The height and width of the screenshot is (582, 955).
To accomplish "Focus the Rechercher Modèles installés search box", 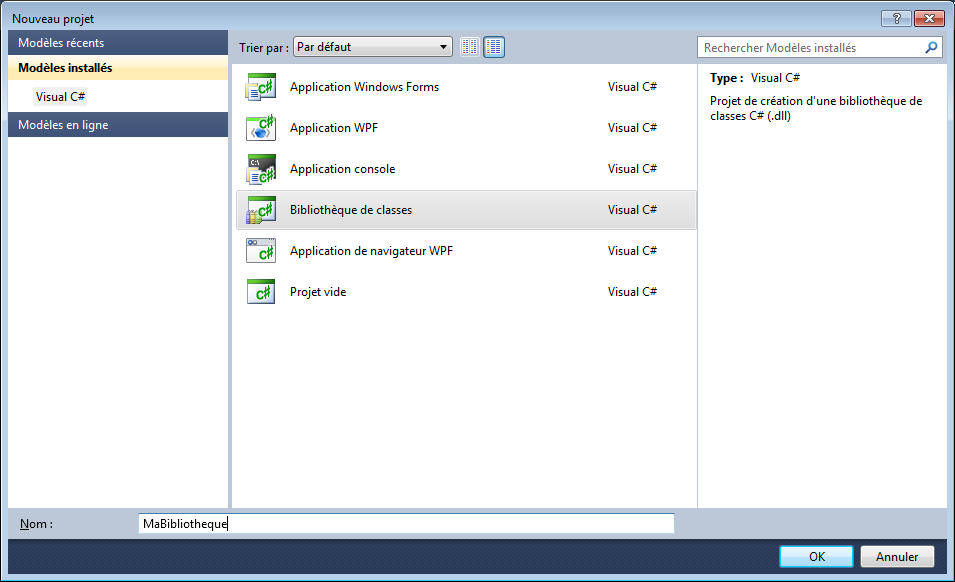I will [808, 47].
